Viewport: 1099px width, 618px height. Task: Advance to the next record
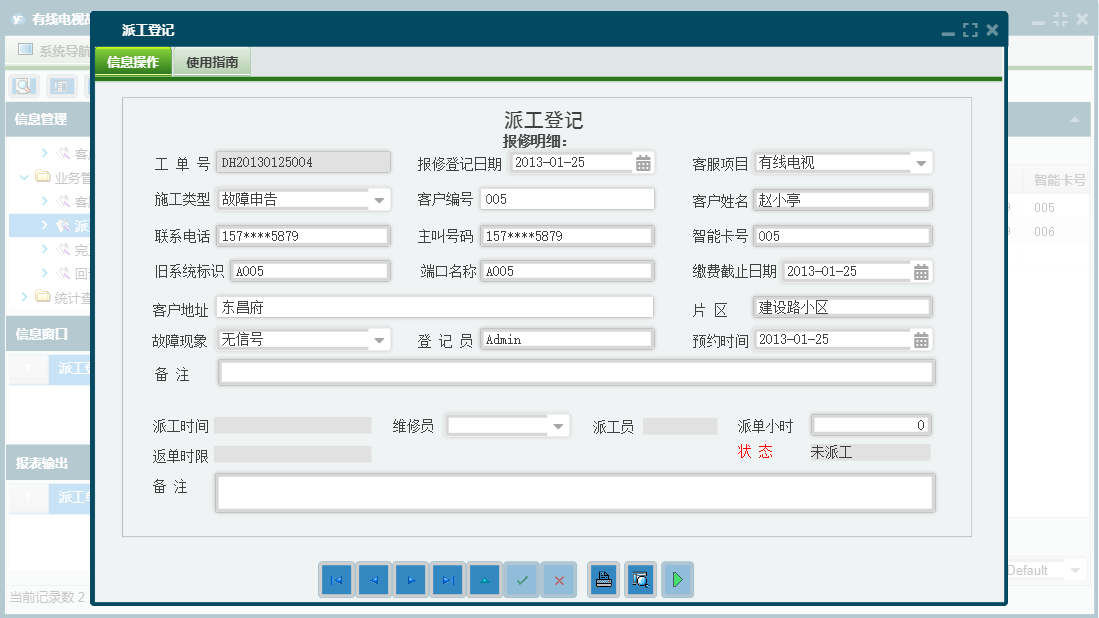tap(410, 579)
